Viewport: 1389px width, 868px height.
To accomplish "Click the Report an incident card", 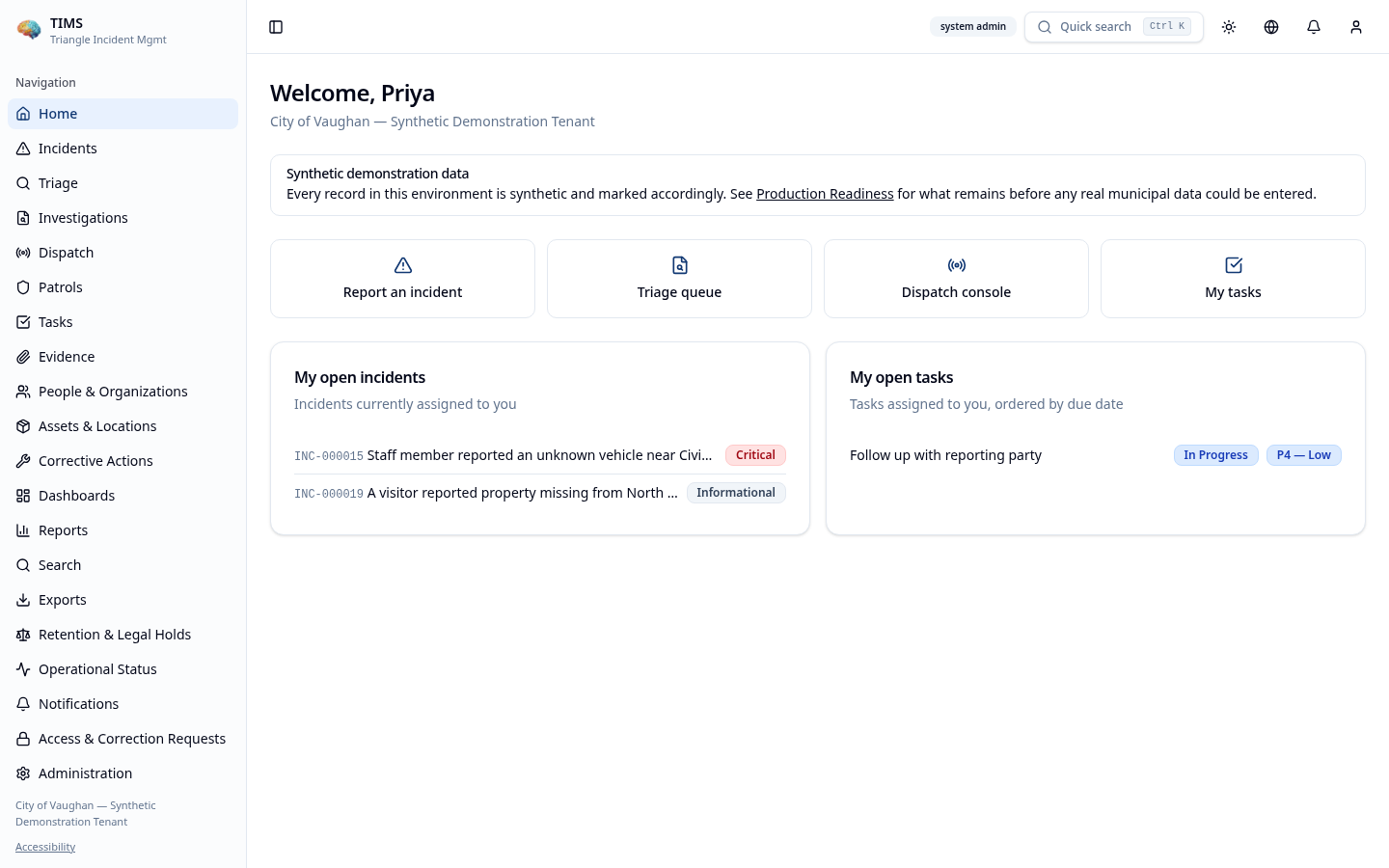I will (x=402, y=279).
